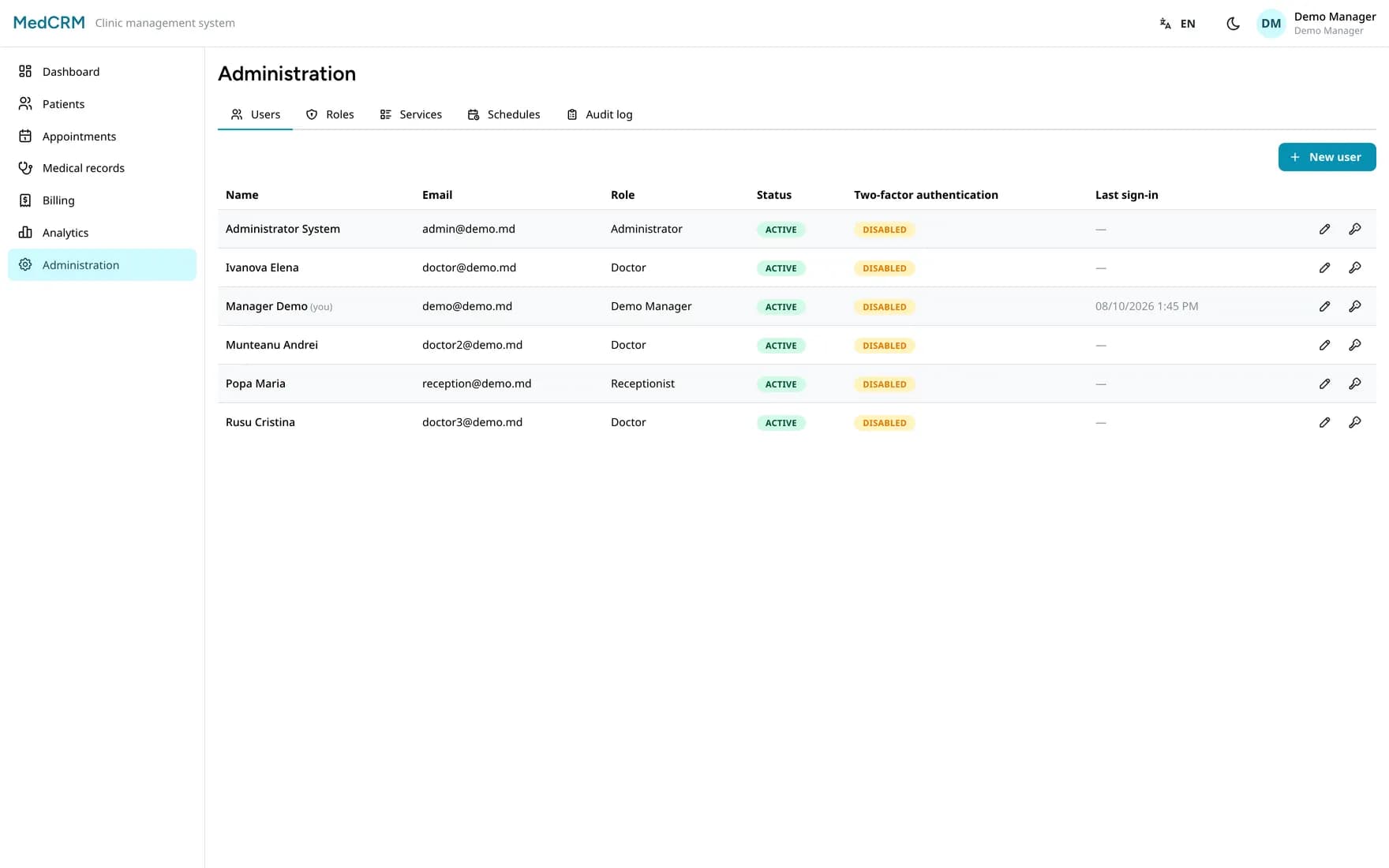Open the EN language selector
This screenshot has height=868, width=1389.
(1177, 24)
